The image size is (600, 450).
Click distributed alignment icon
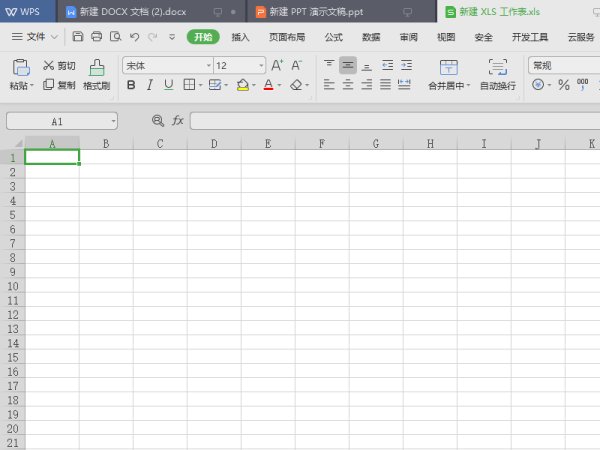(x=404, y=85)
